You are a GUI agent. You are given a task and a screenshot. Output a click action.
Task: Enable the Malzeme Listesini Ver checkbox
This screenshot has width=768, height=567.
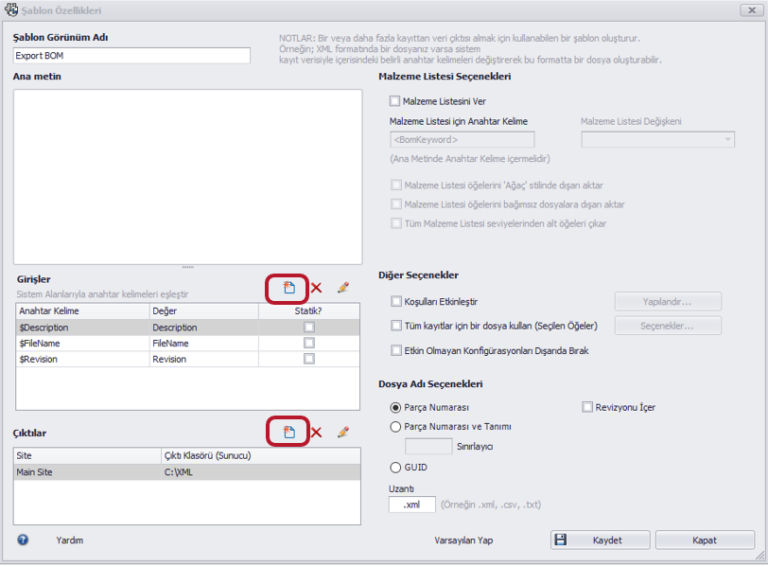(395, 101)
